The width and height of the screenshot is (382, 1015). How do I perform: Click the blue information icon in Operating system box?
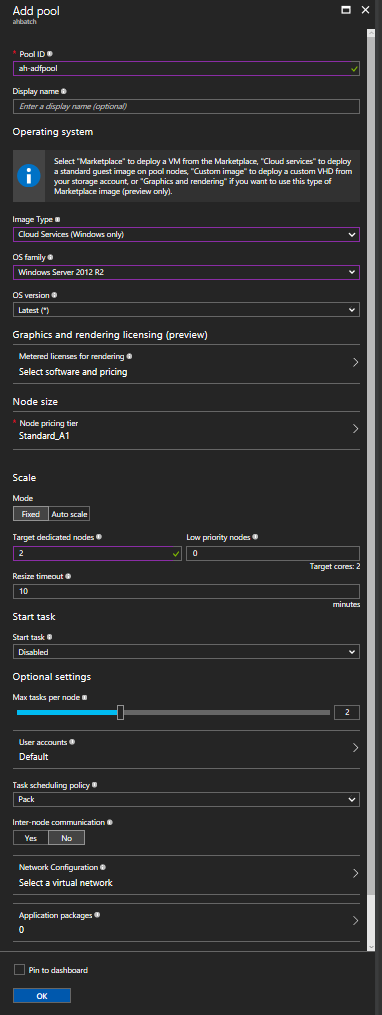click(x=29, y=176)
